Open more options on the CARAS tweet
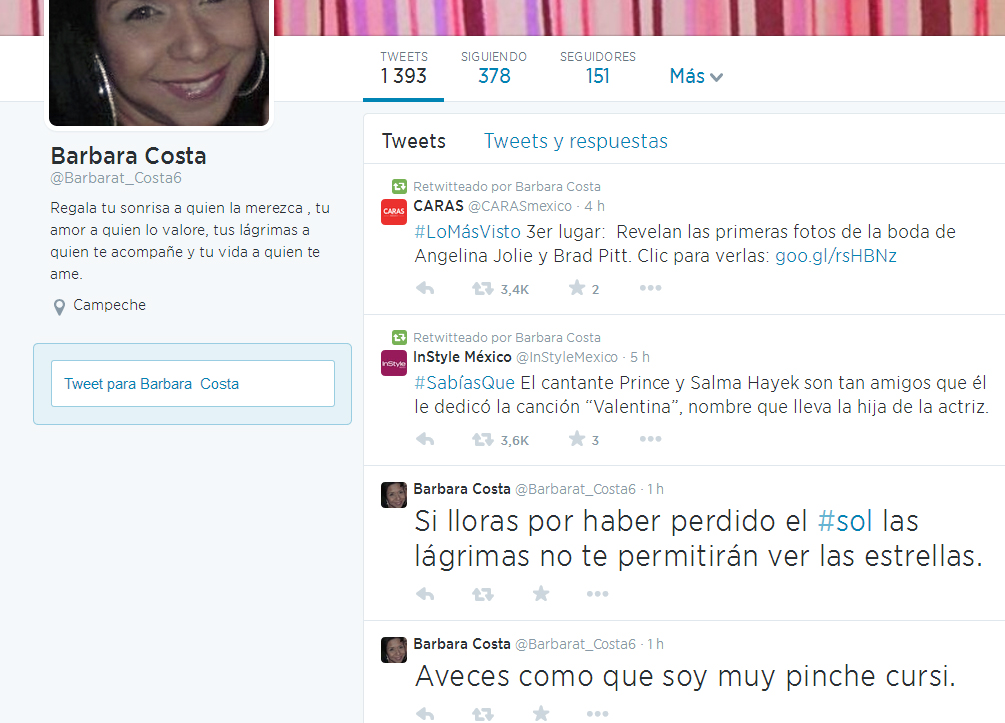 (650, 289)
